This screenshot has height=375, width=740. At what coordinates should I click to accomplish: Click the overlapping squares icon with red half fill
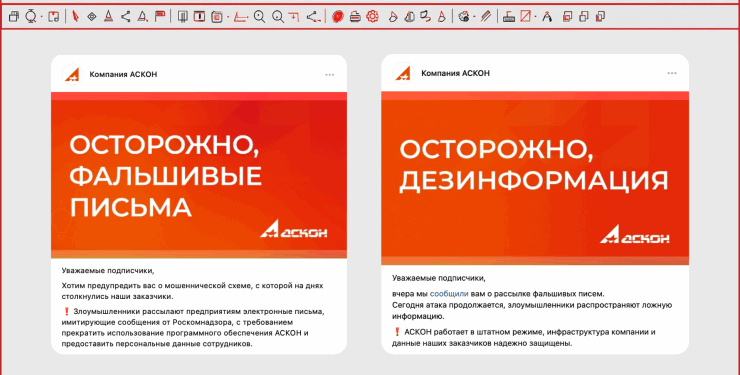pyautogui.click(x=600, y=17)
